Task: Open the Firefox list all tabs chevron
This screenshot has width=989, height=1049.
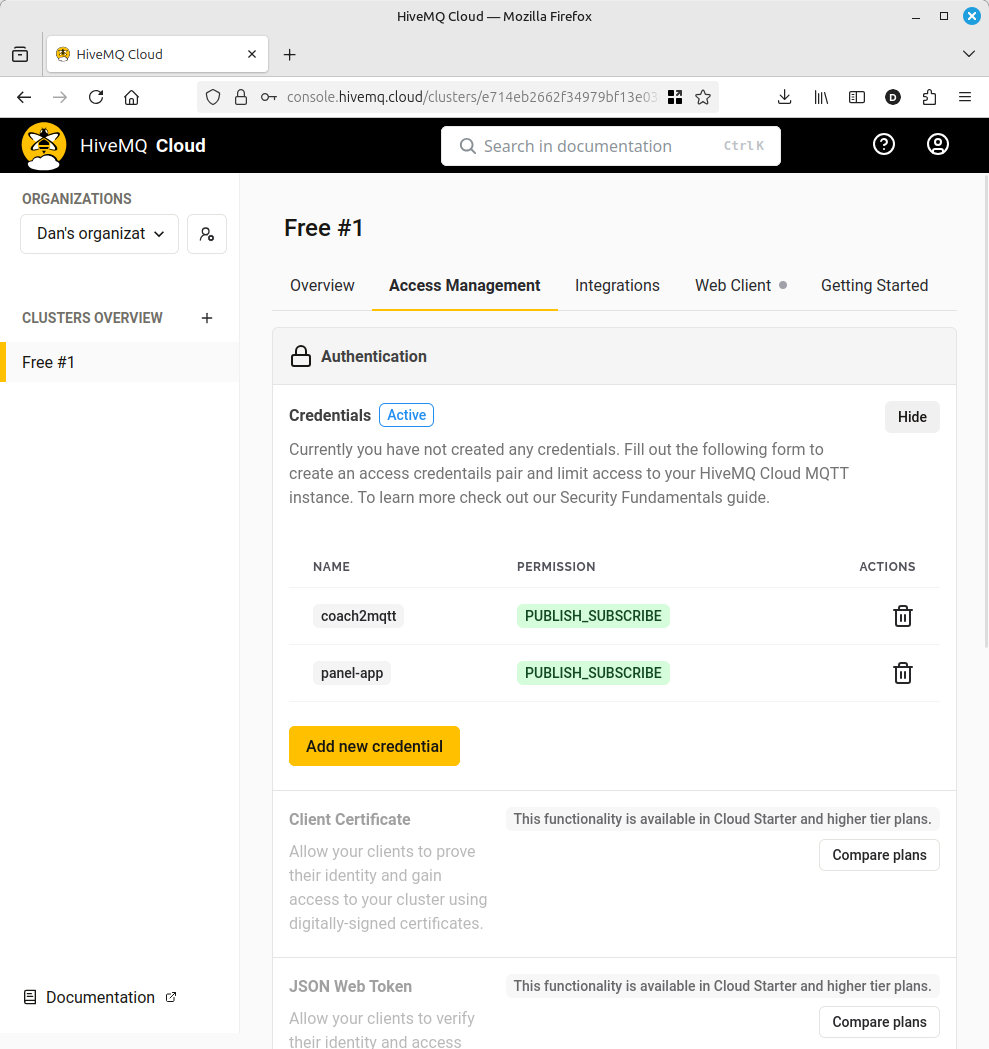Action: 967,54
